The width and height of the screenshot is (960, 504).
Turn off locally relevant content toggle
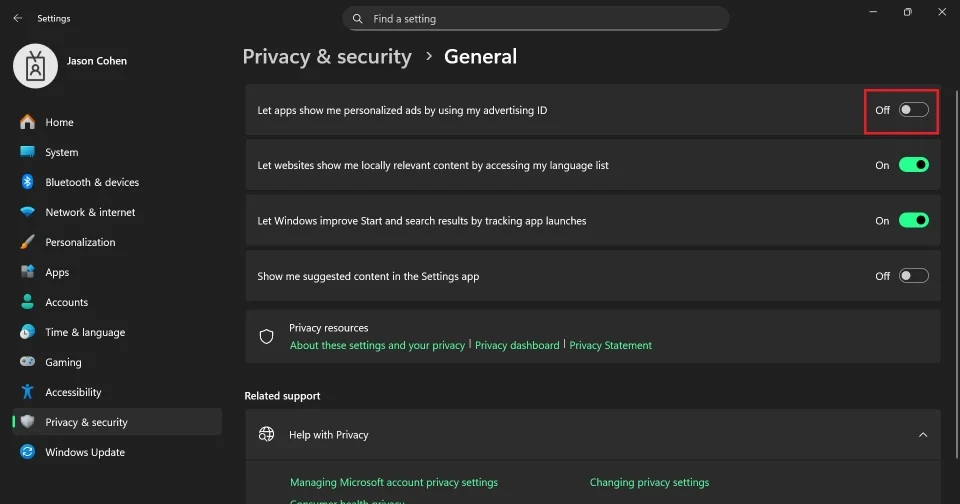pos(913,165)
